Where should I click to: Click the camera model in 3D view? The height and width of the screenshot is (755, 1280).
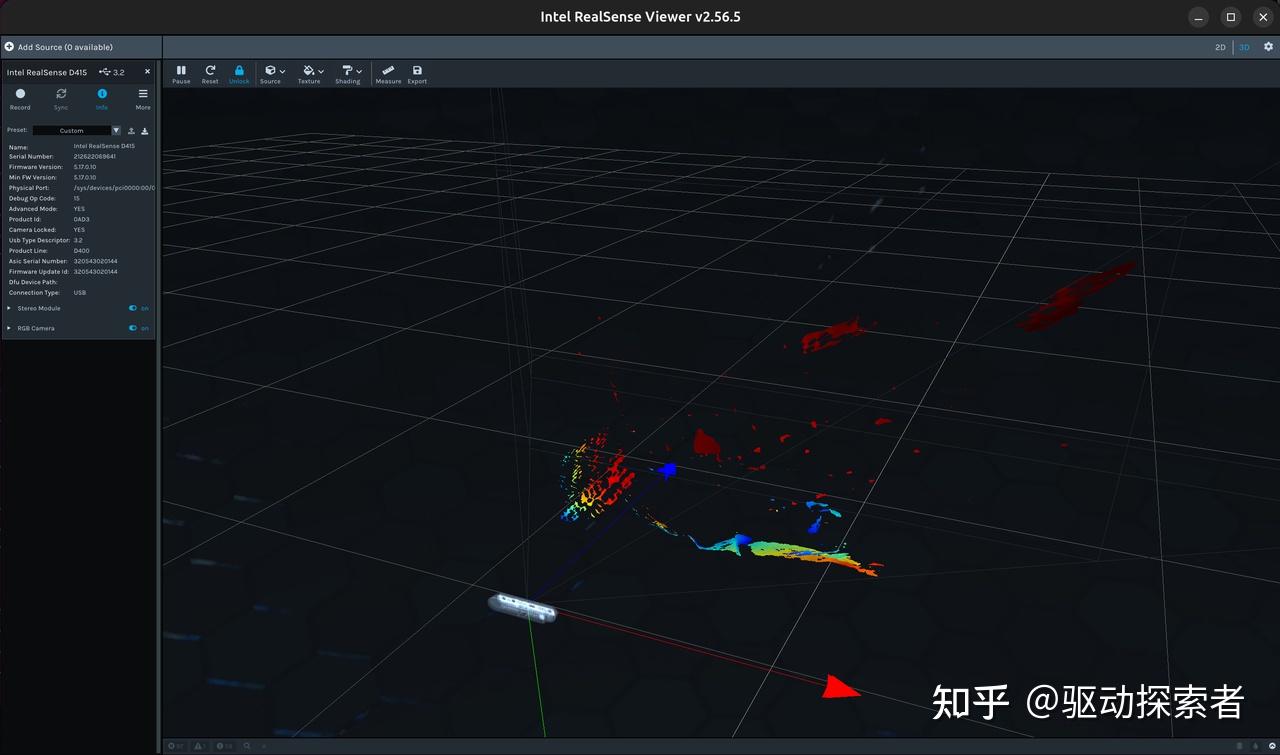click(522, 607)
